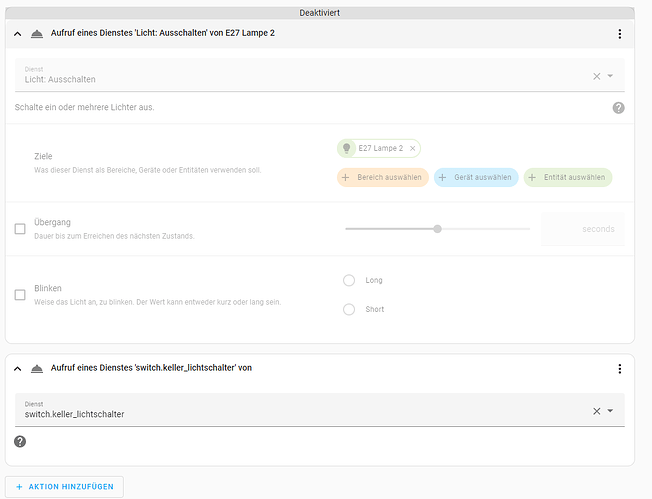Viewport: 652px width, 499px height.
Task: Enable the Blinken checkbox
Action: [x=20, y=295]
